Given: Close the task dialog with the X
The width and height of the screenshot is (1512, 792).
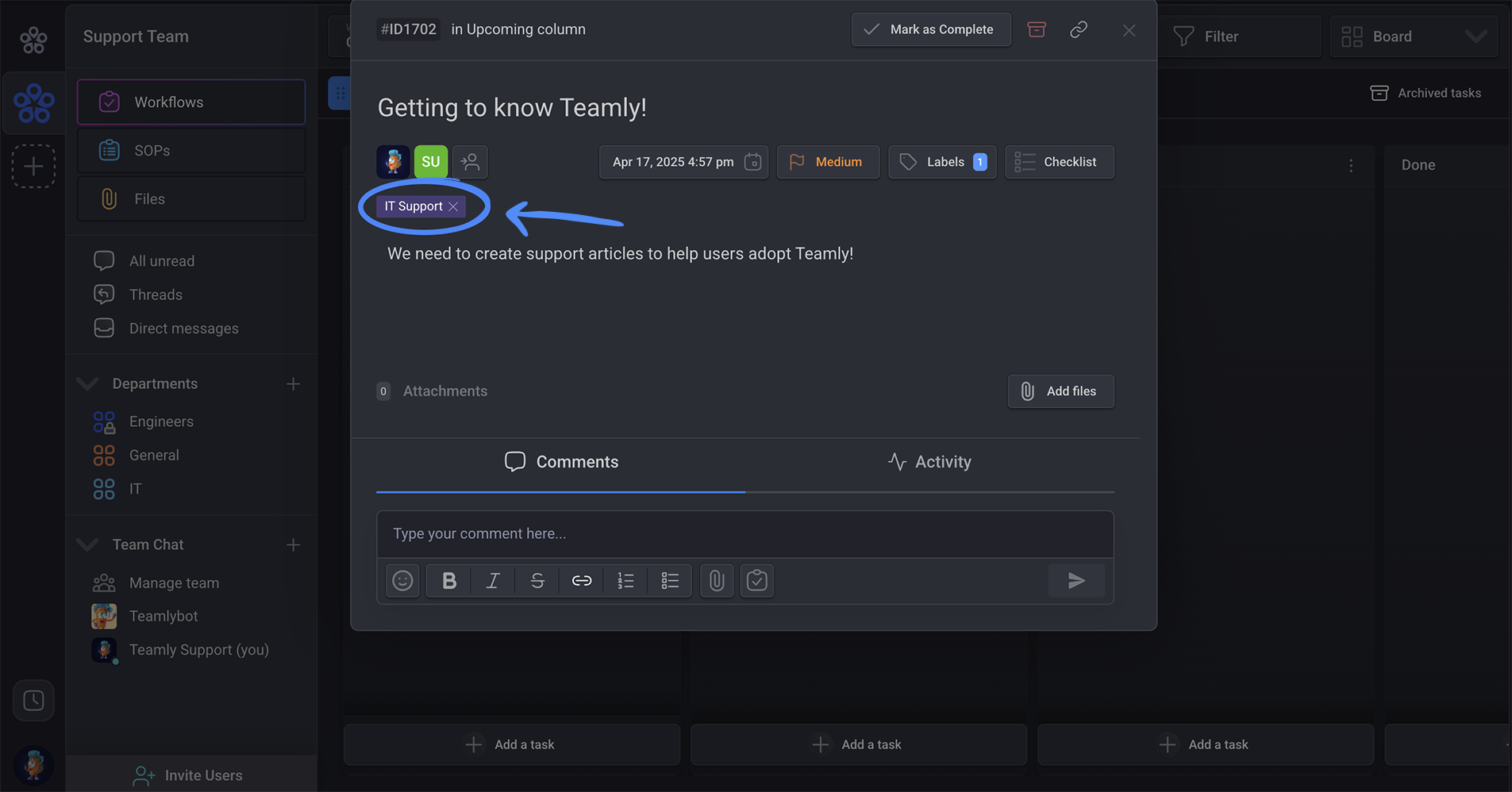Looking at the screenshot, I should tap(1129, 30).
